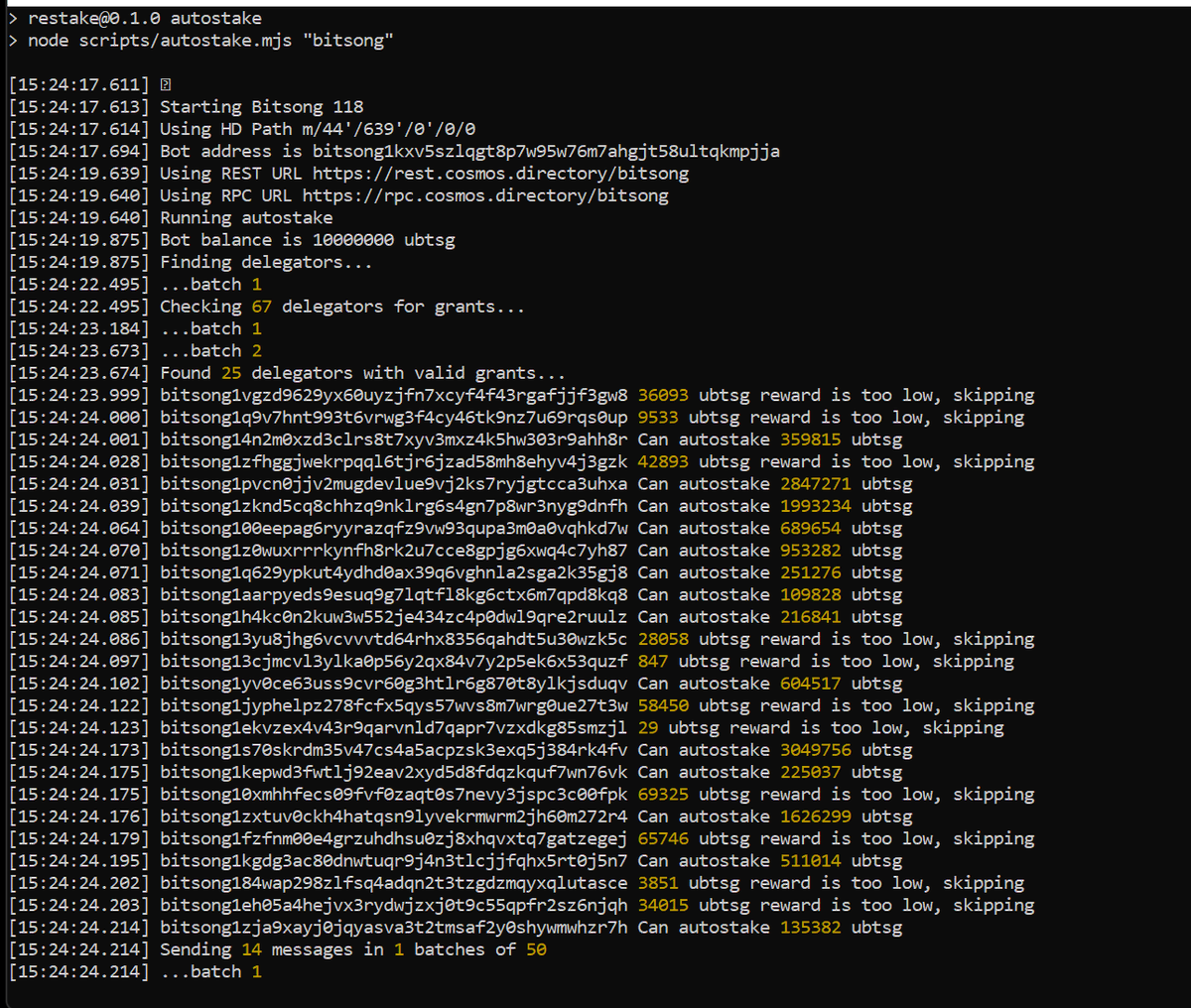This screenshot has width=1191, height=1008.
Task: Click autostake amount 135382
Action: [810, 928]
